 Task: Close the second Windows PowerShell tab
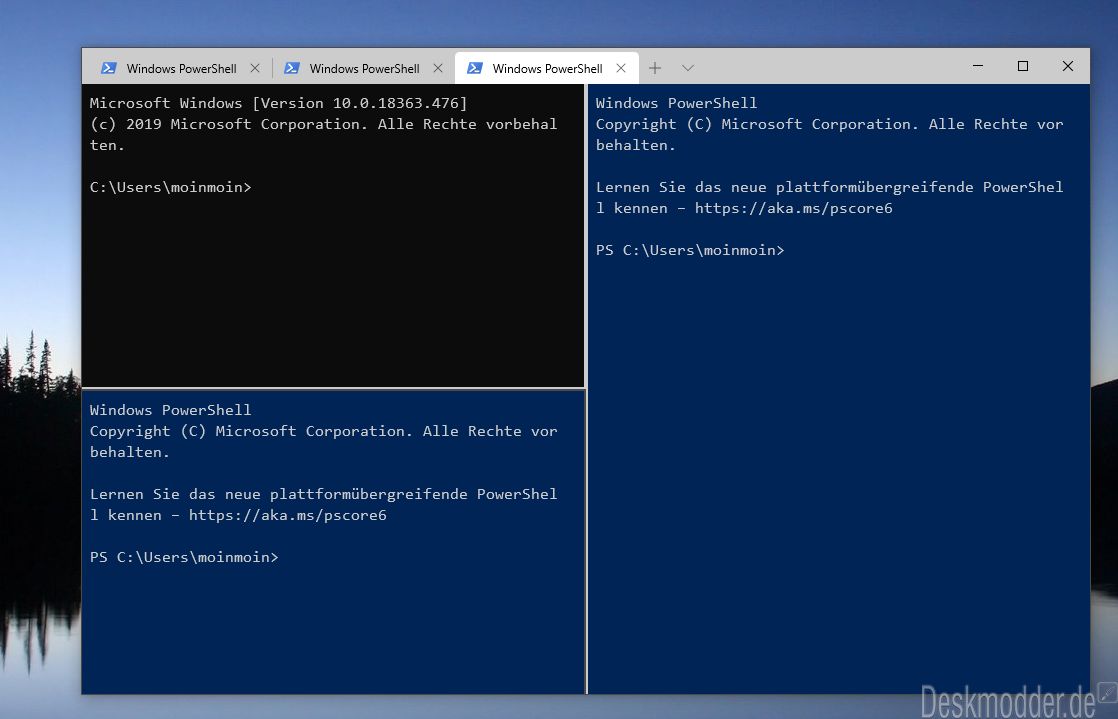(438, 68)
